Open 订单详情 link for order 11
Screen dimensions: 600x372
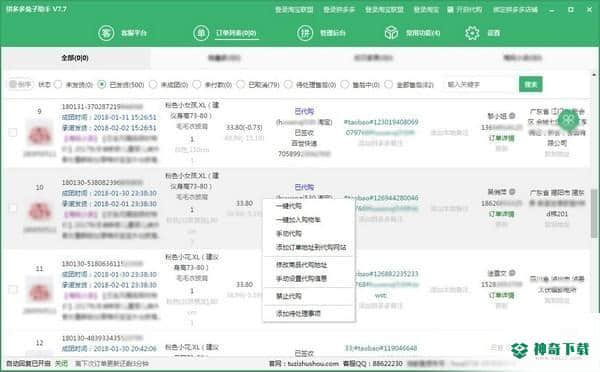click(502, 295)
